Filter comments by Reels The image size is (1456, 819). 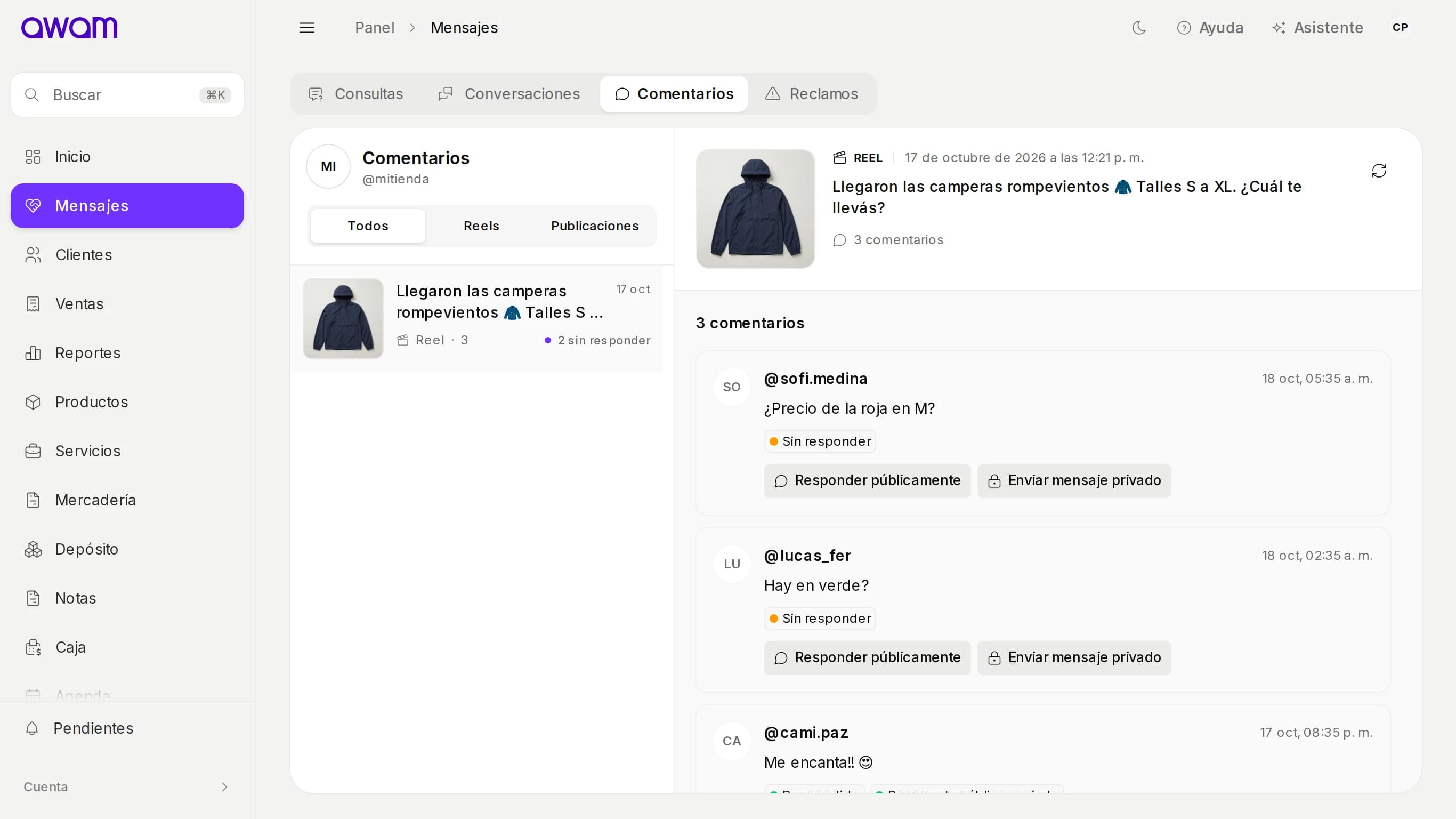[x=482, y=226]
